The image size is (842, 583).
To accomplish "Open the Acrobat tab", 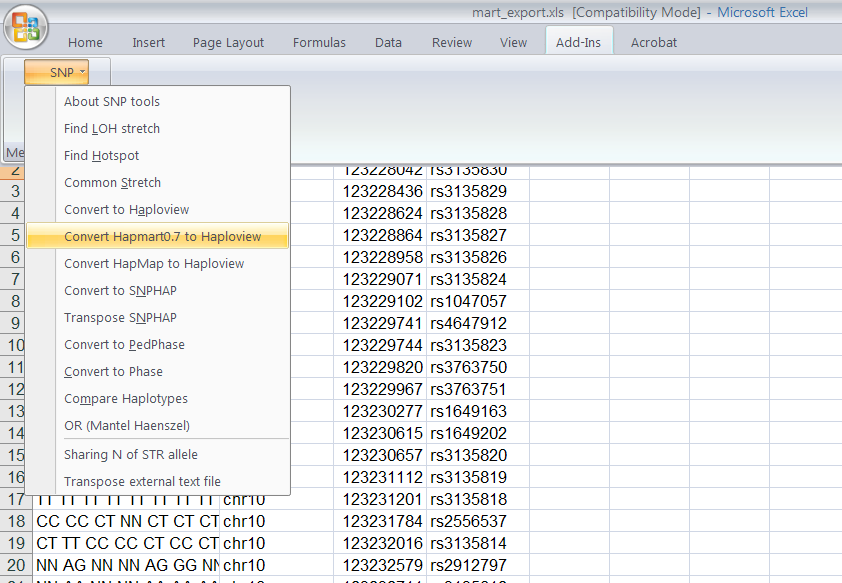I will [x=654, y=42].
